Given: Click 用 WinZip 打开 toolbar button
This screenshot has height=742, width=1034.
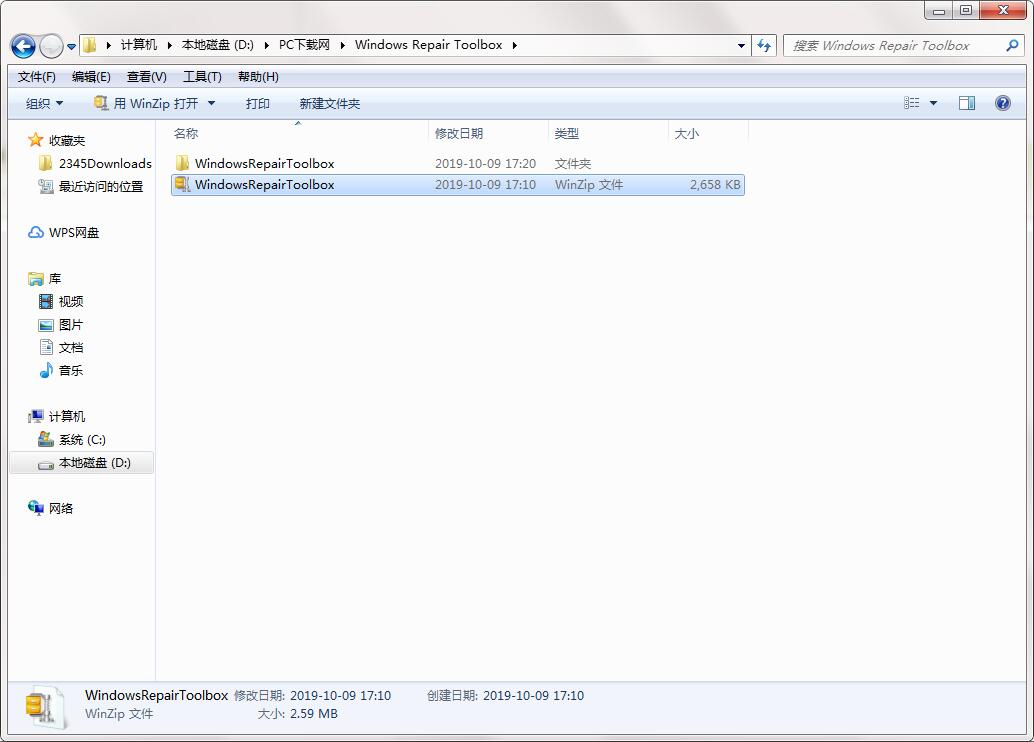Looking at the screenshot, I should click(146, 104).
